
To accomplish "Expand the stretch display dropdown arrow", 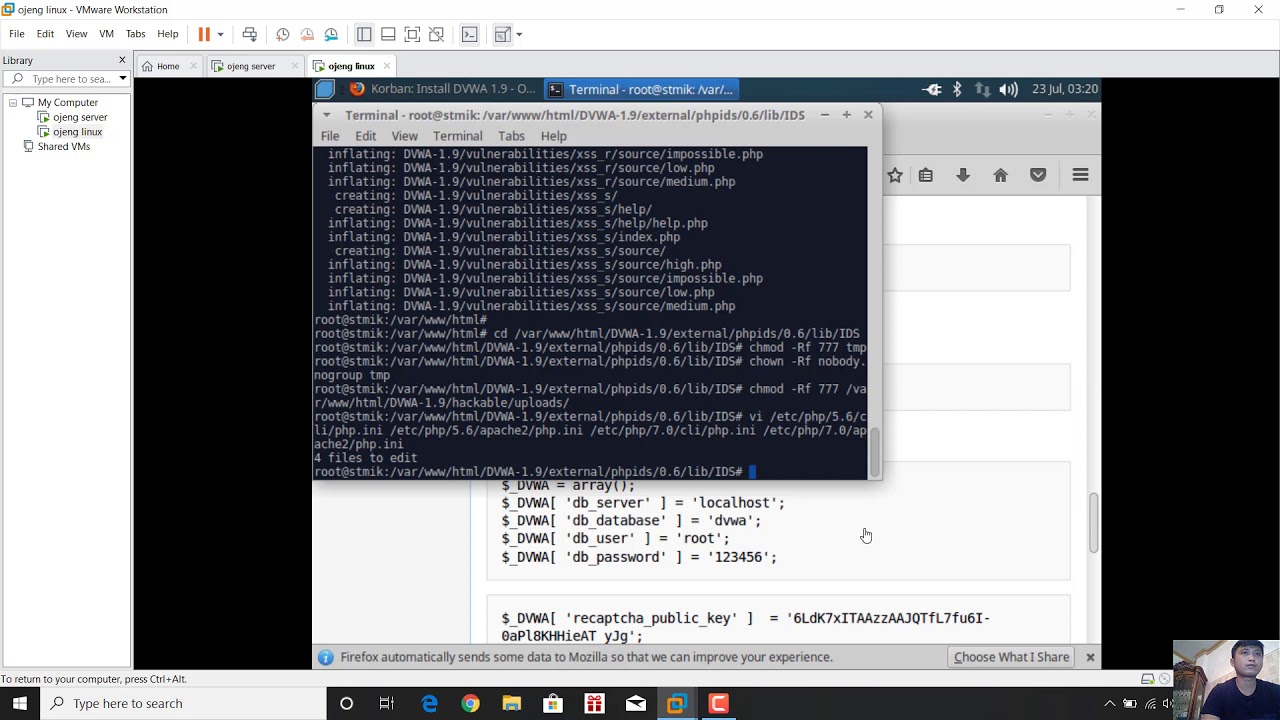I will point(519,34).
